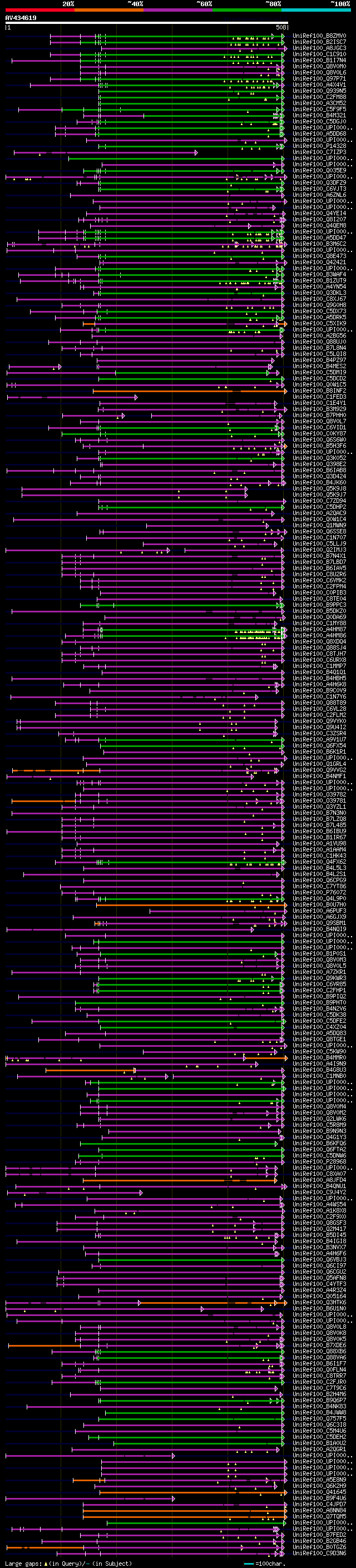This screenshot has width=356, height=1568.
Task: Click orange-aligned hit label UniRef100_B0U7H0
Action: (x=319, y=904)
